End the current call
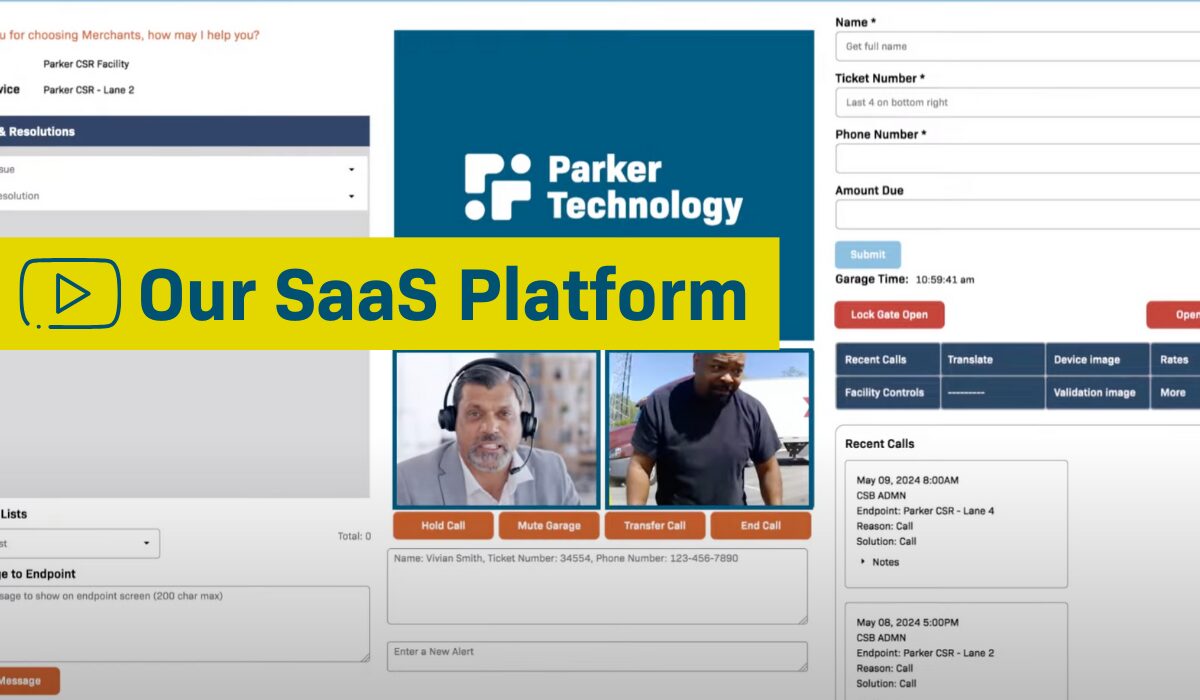The width and height of the screenshot is (1200, 700). point(760,526)
